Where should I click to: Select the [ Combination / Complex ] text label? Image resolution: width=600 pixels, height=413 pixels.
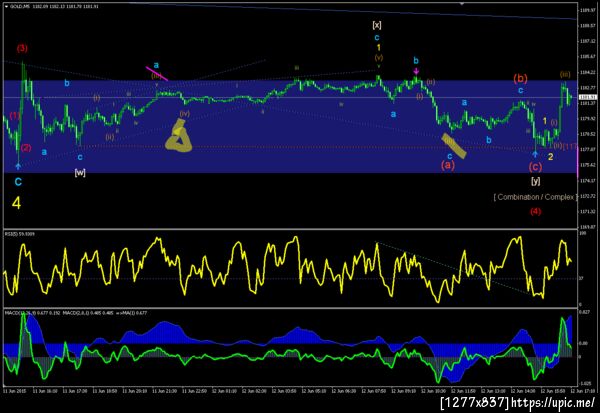coord(536,197)
